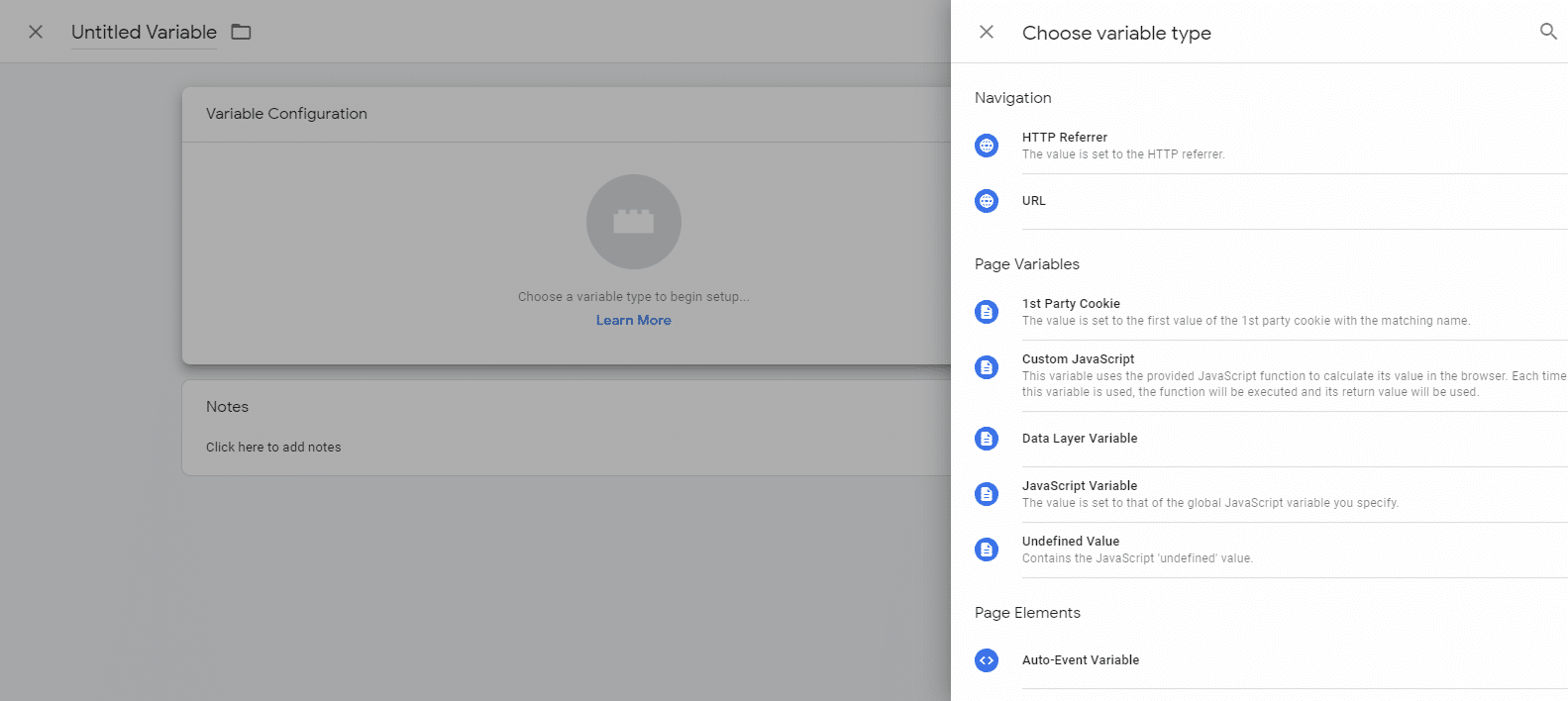Click the HTTP Referrer description text

pos(1123,154)
